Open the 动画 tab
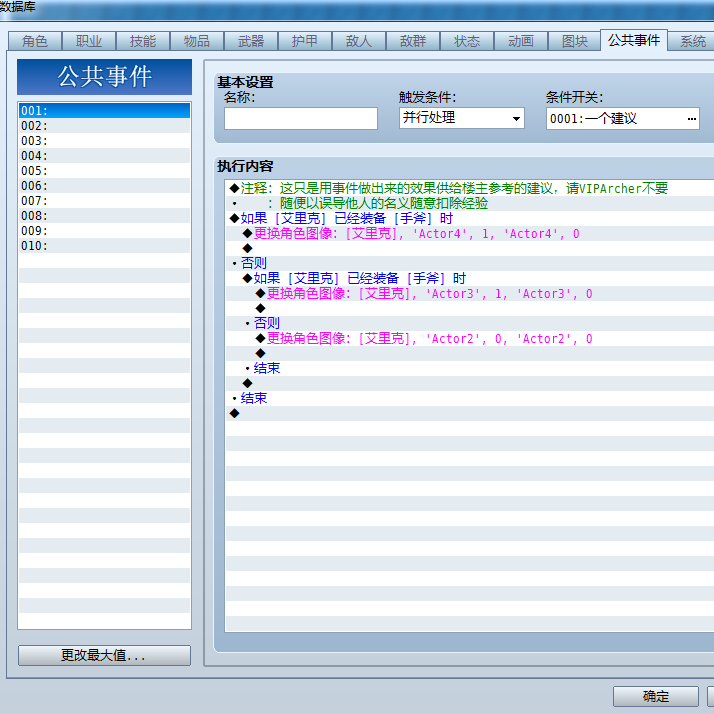The height and width of the screenshot is (714, 714). click(x=520, y=41)
